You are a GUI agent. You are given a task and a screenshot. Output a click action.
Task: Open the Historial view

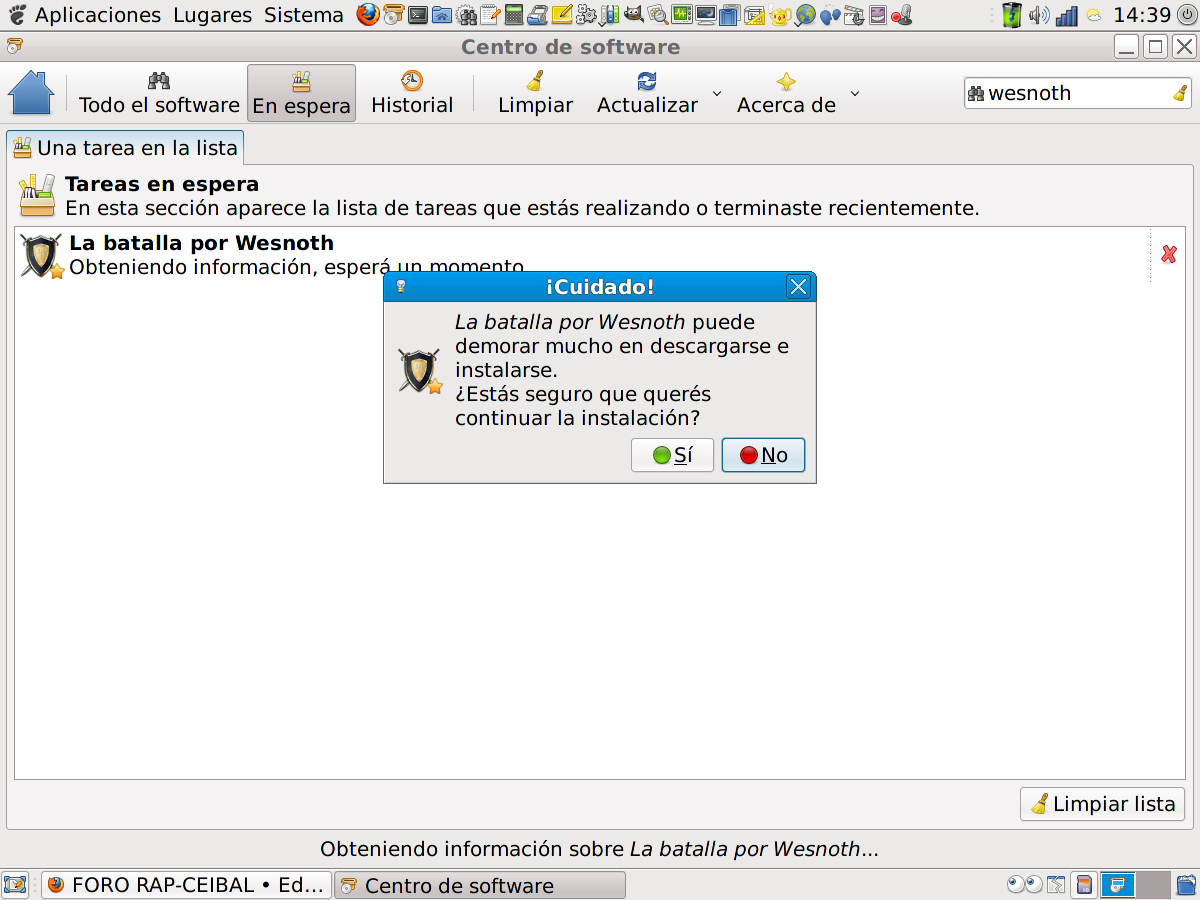pyautogui.click(x=412, y=93)
